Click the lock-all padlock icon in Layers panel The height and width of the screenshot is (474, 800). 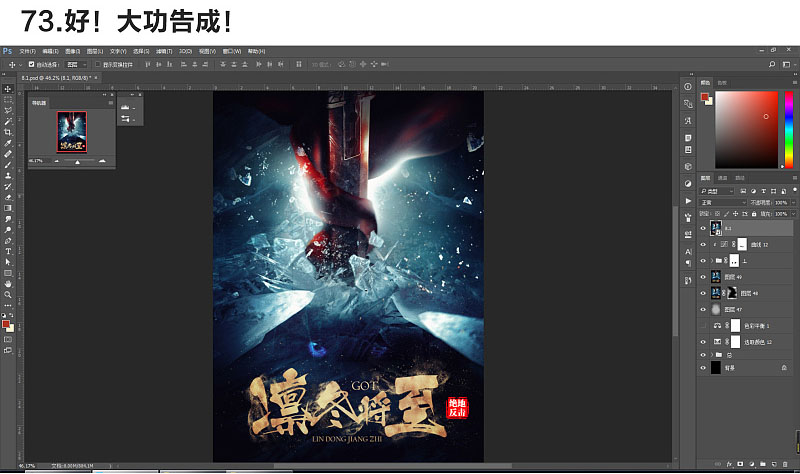(754, 214)
